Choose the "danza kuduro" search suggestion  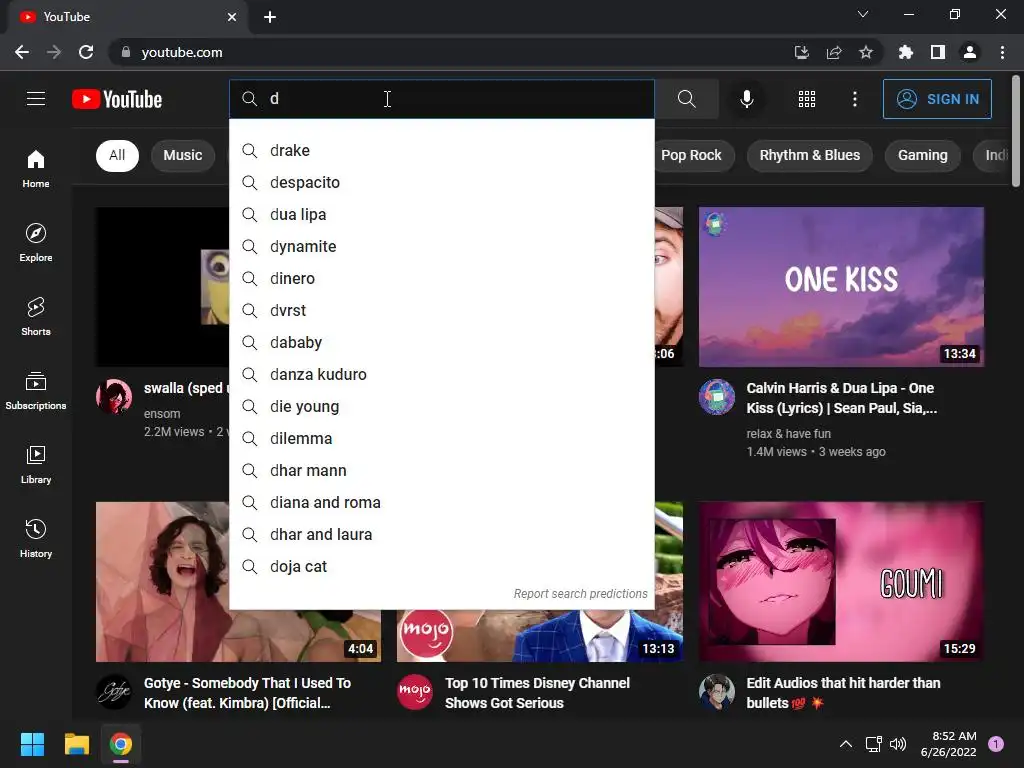tap(442, 374)
